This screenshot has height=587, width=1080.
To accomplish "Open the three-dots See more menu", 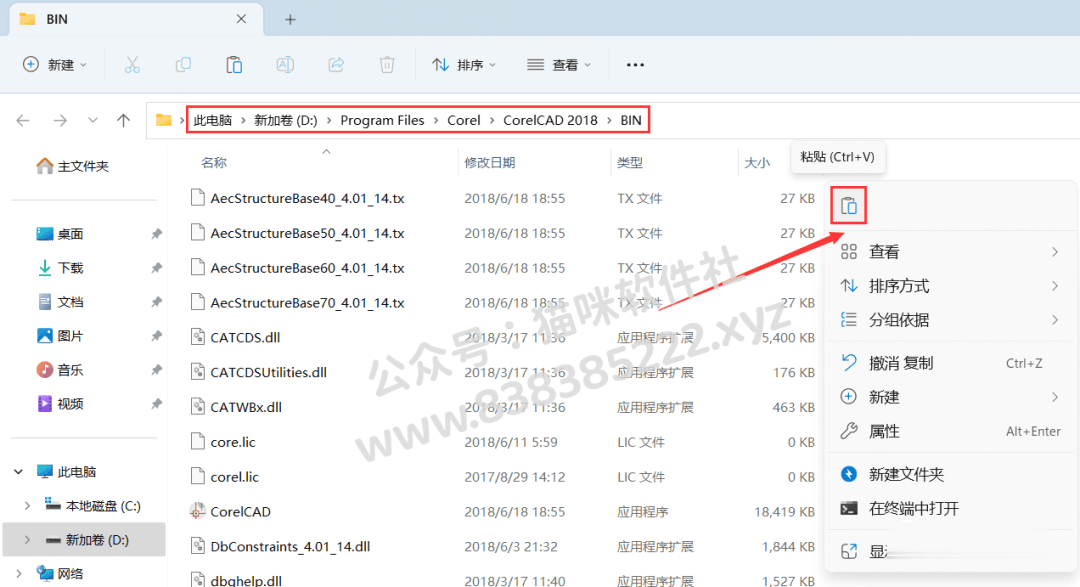I will tap(635, 65).
